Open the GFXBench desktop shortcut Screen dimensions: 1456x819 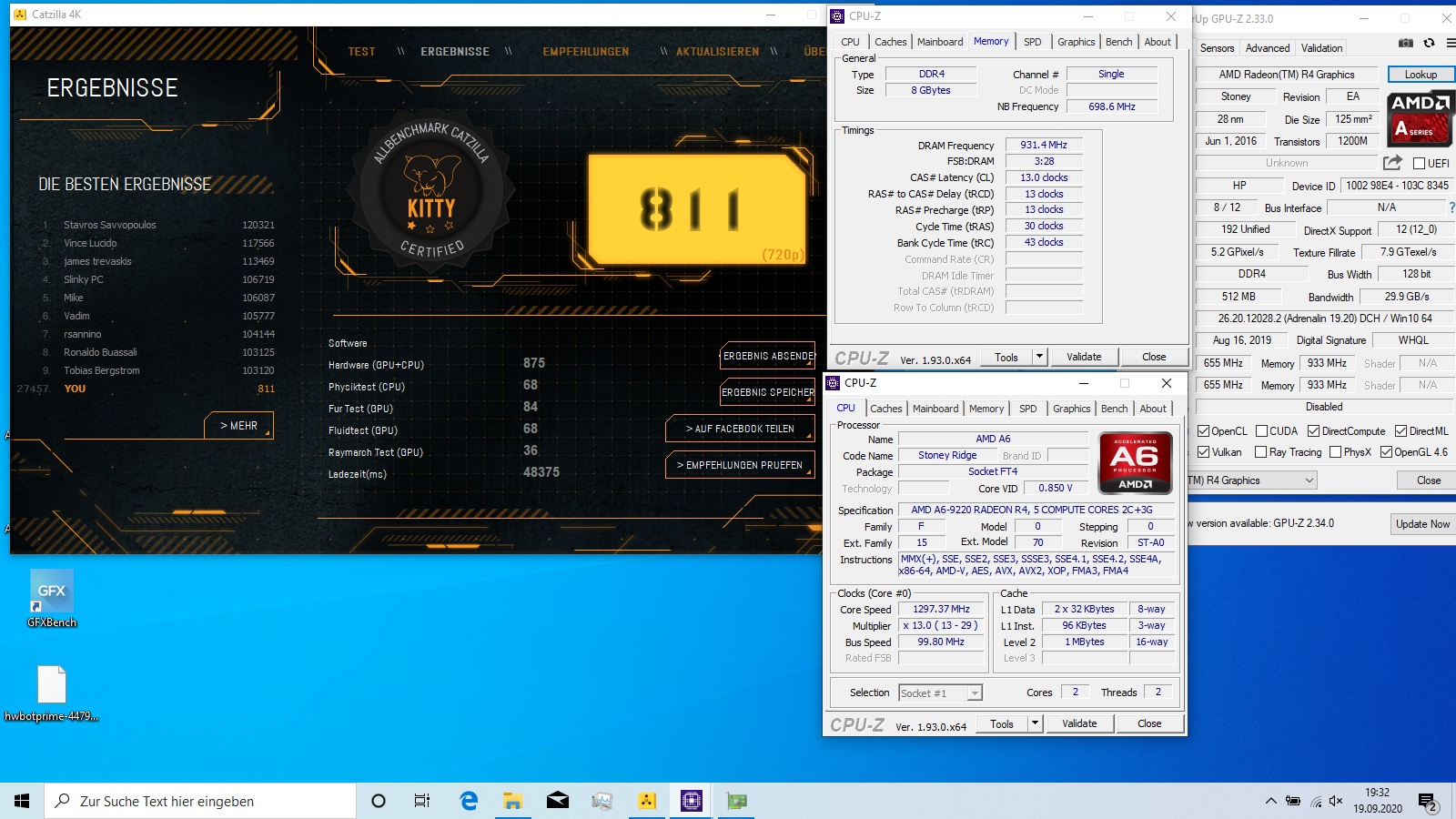tap(52, 599)
